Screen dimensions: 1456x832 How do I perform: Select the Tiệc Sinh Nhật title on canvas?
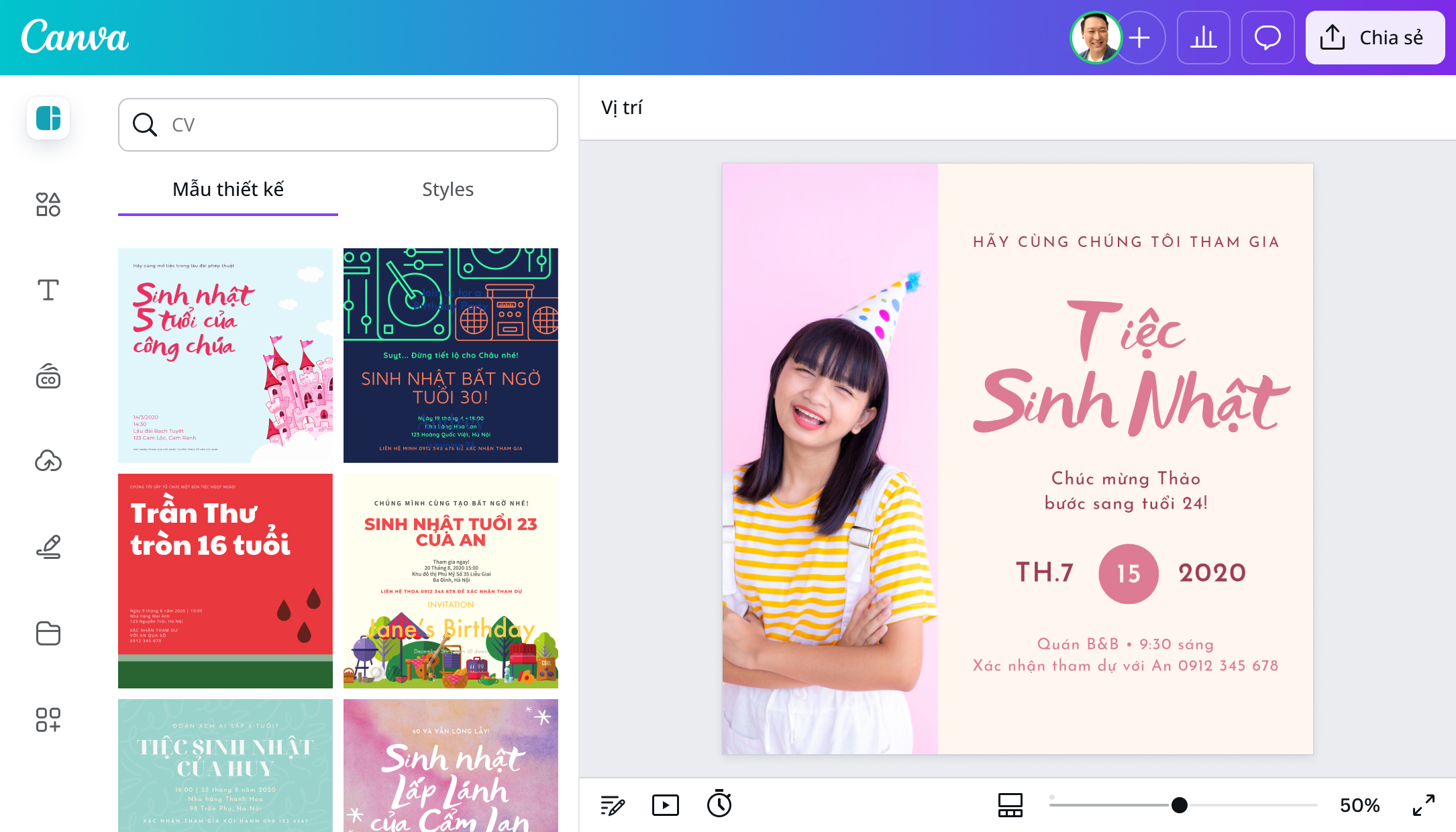[x=1131, y=368]
